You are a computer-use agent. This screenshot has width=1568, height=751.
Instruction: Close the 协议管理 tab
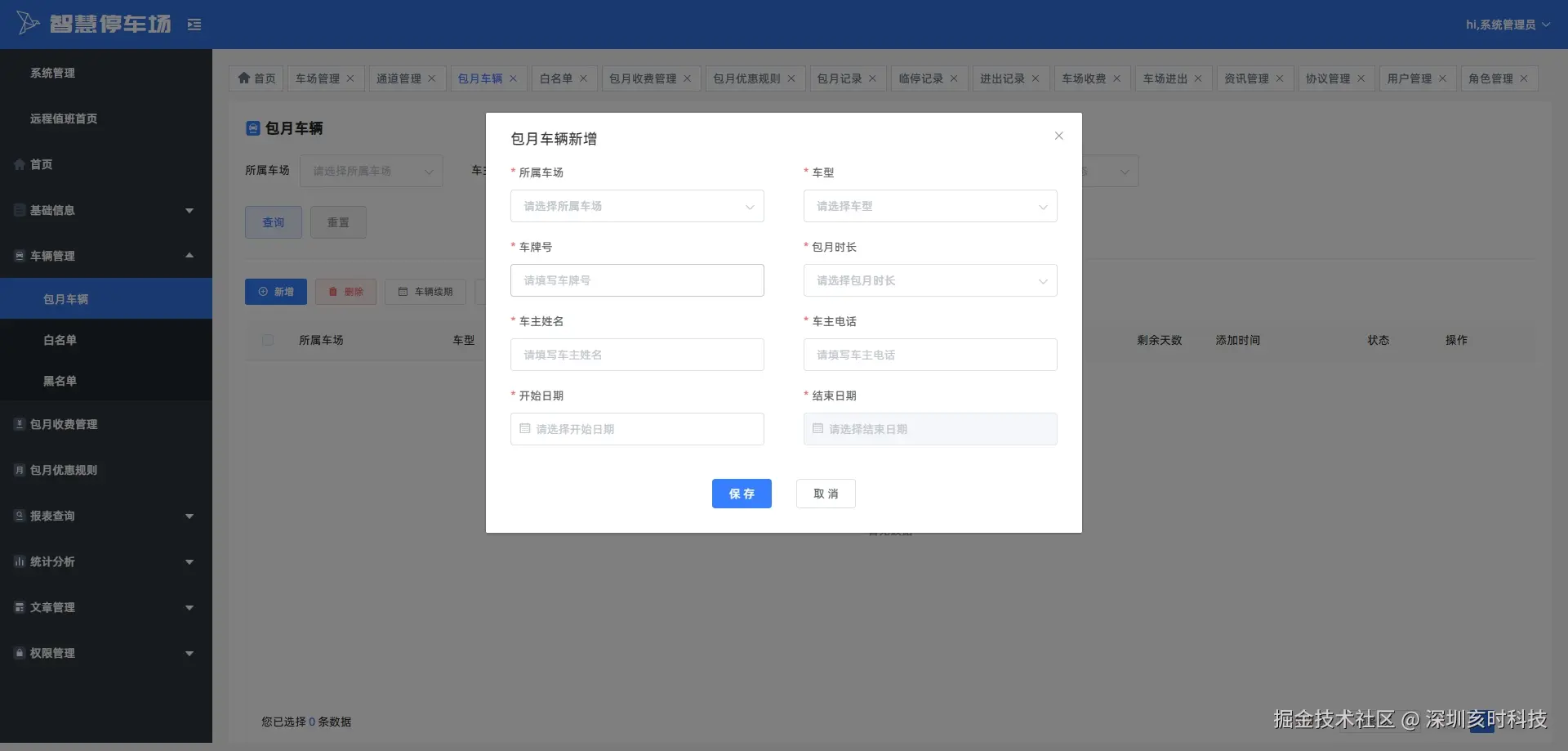tap(1361, 78)
